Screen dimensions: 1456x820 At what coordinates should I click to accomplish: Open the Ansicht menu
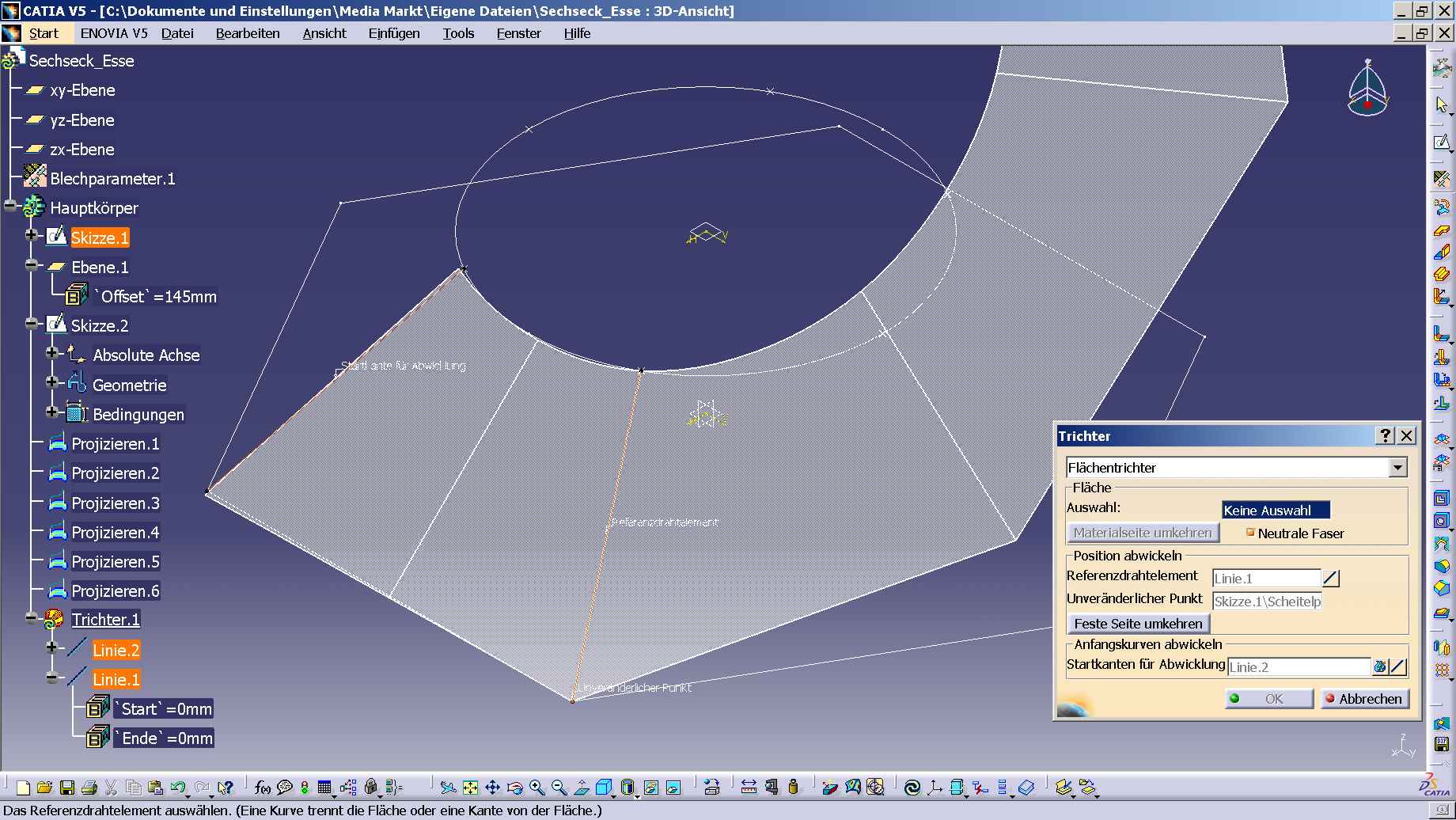324,33
